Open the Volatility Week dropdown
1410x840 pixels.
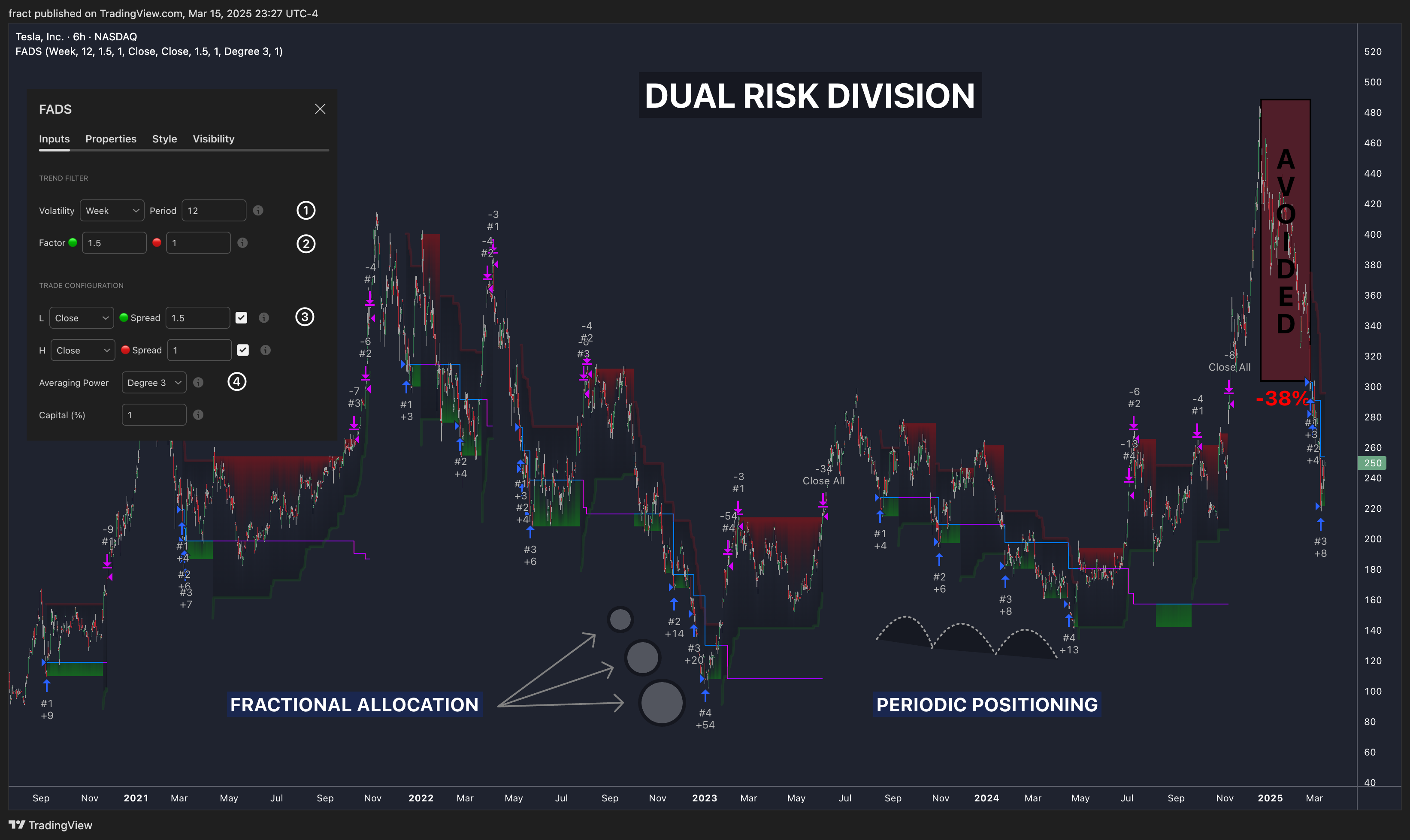point(112,211)
